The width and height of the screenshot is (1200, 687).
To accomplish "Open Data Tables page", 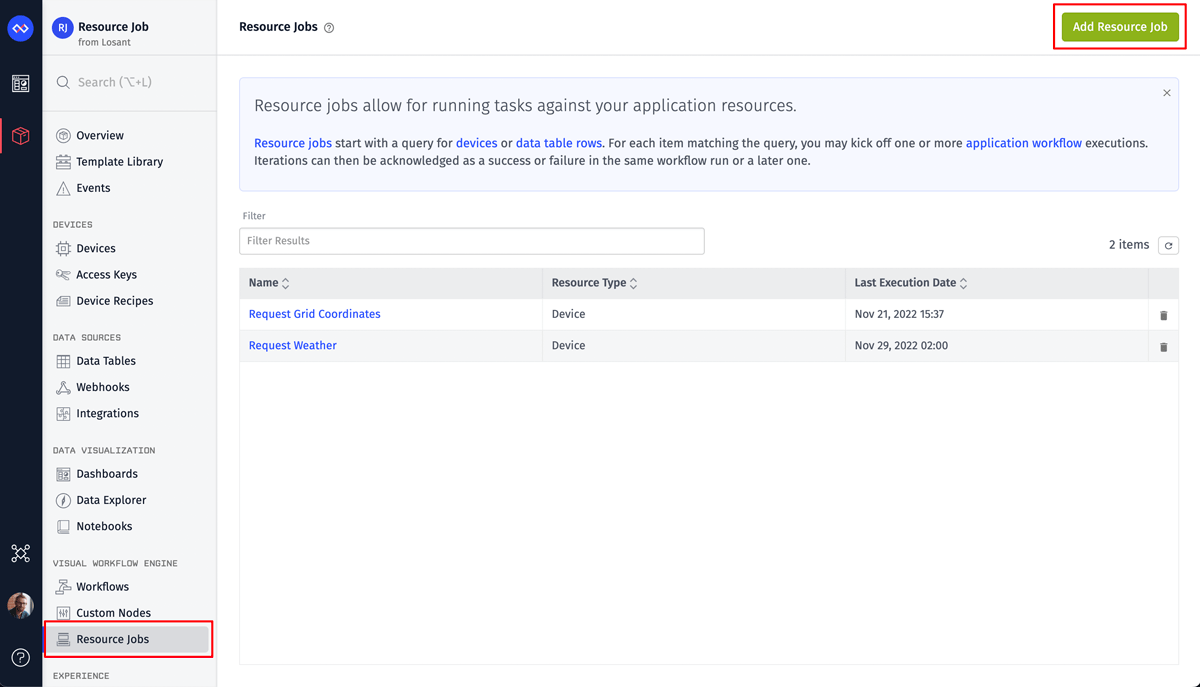I will coord(106,361).
